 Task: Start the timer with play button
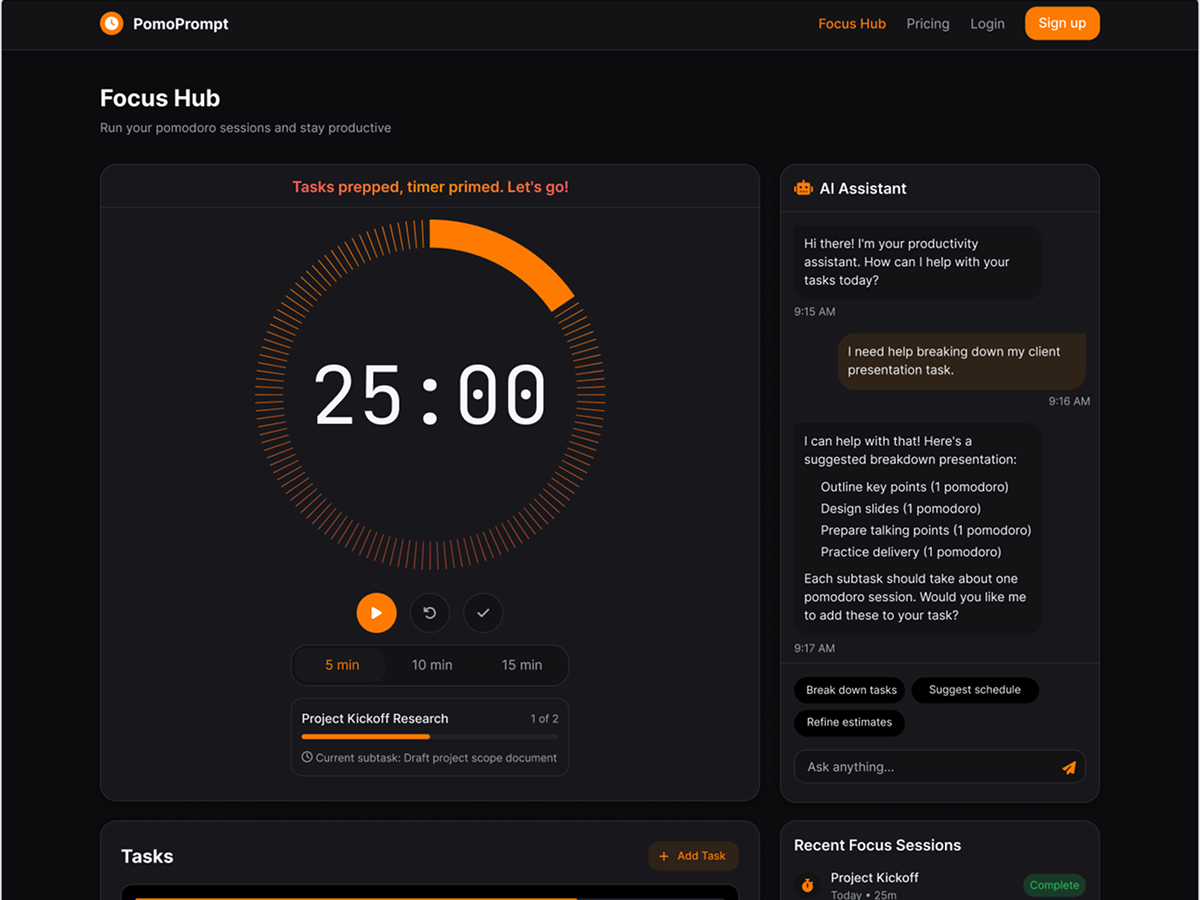click(x=376, y=613)
